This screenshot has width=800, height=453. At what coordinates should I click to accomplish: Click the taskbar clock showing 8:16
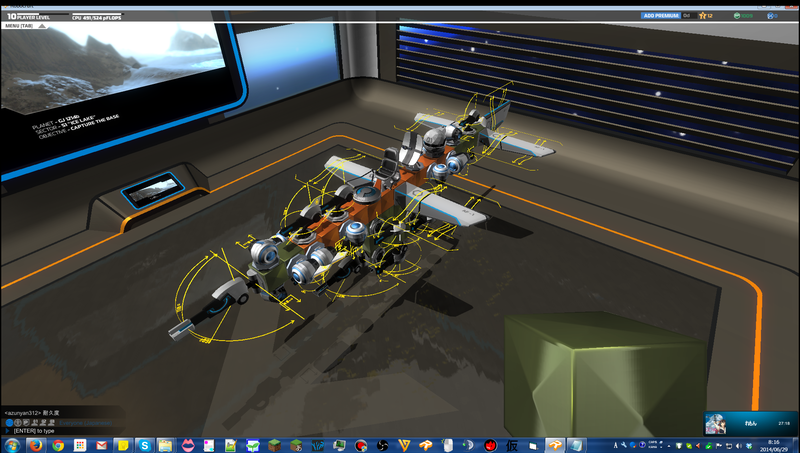point(773,445)
